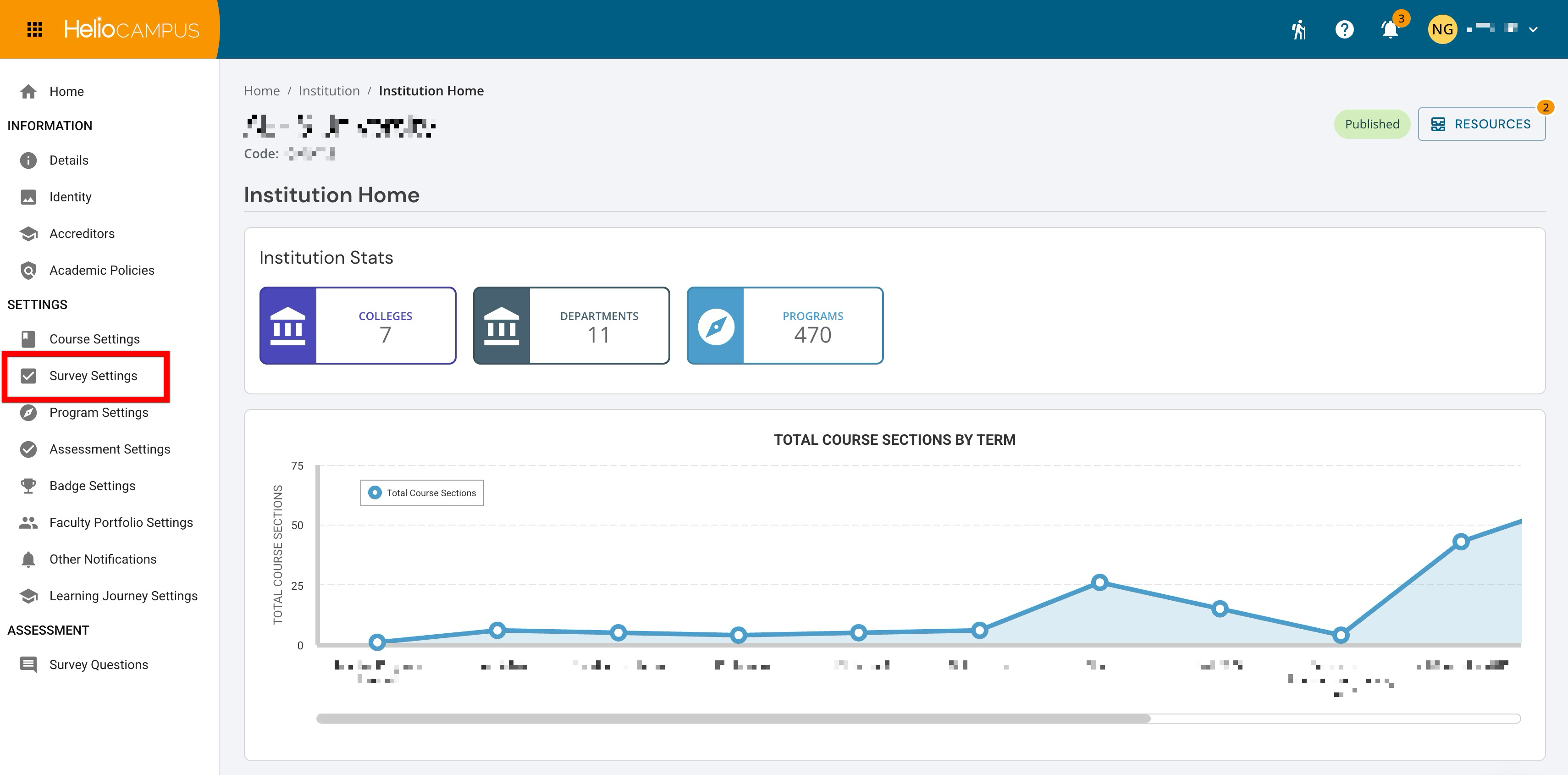Select the 'Institution Home' breadcrumb text
The image size is (1568, 775).
tap(431, 91)
